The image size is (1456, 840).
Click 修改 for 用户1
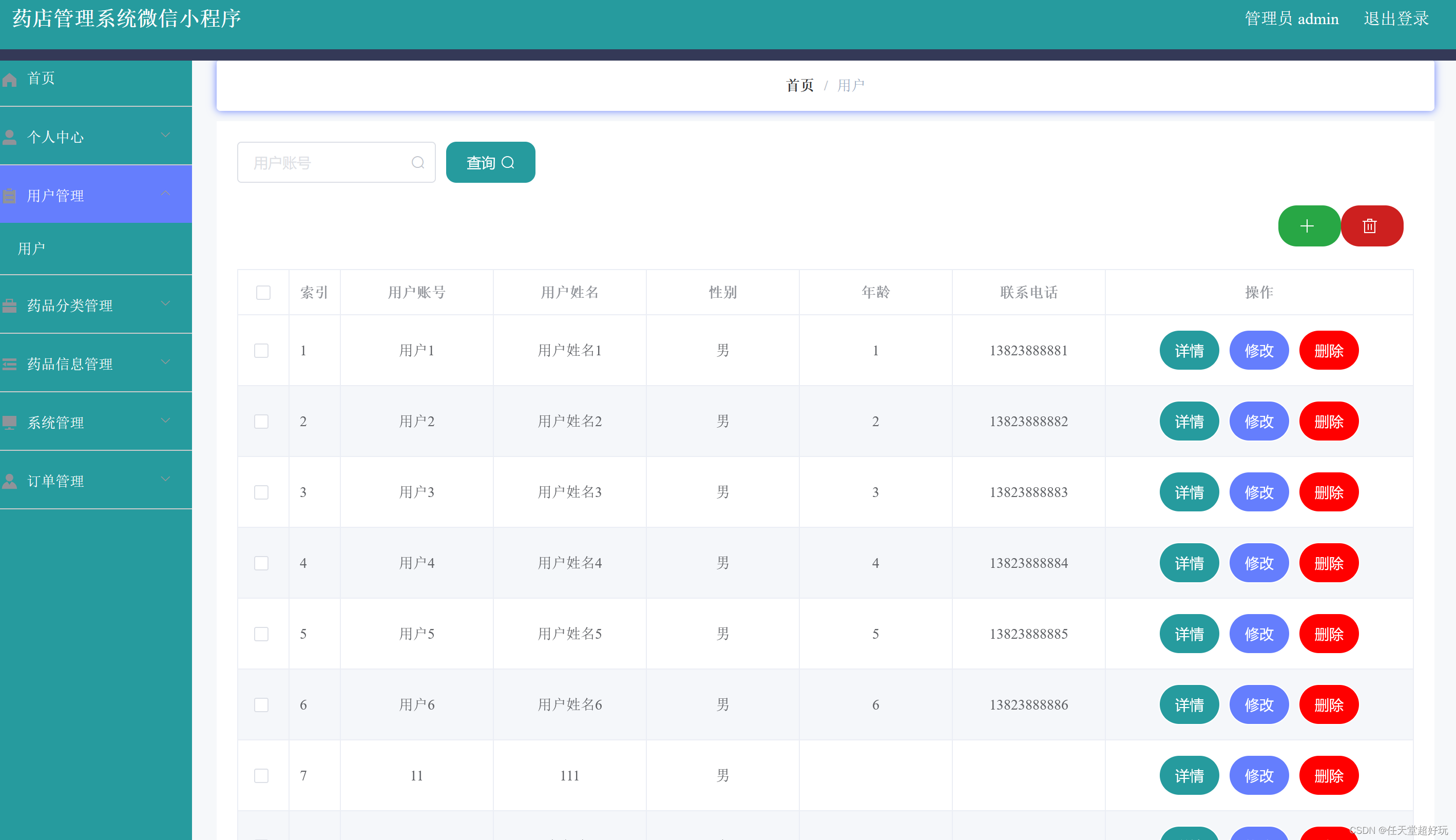coord(1259,350)
